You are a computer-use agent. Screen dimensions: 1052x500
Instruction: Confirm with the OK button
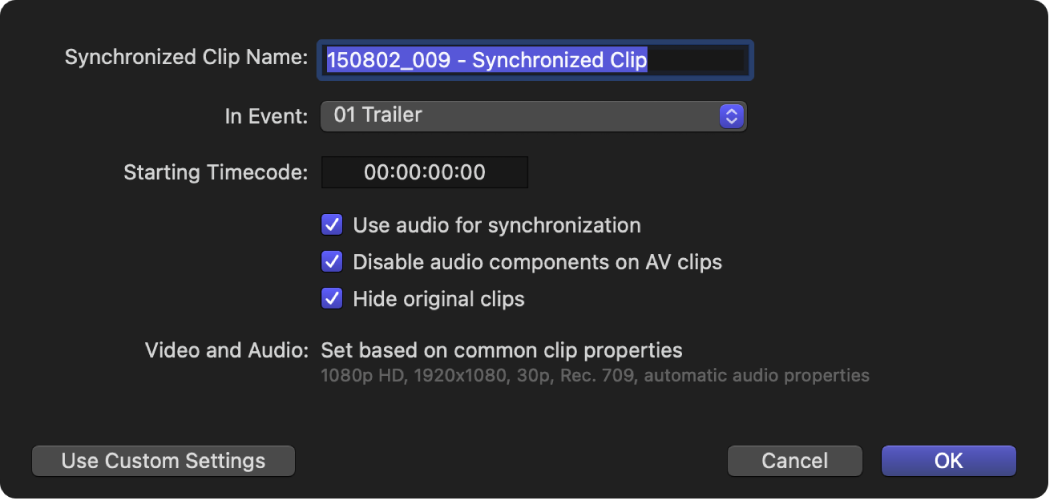[948, 461]
